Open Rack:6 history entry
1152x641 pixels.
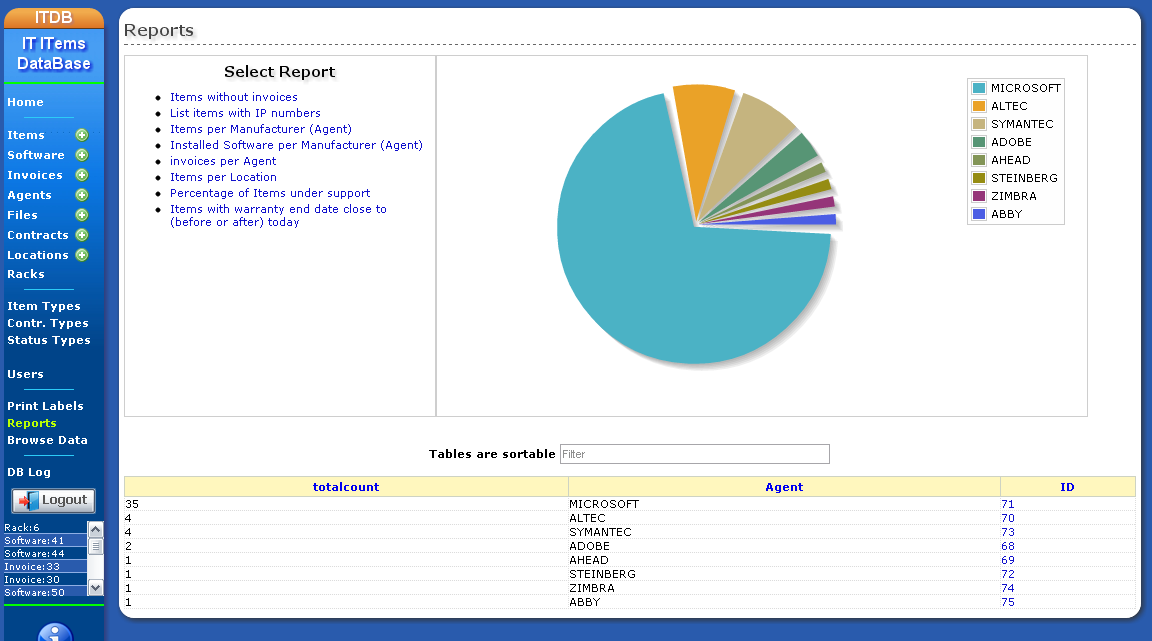pos(22,528)
